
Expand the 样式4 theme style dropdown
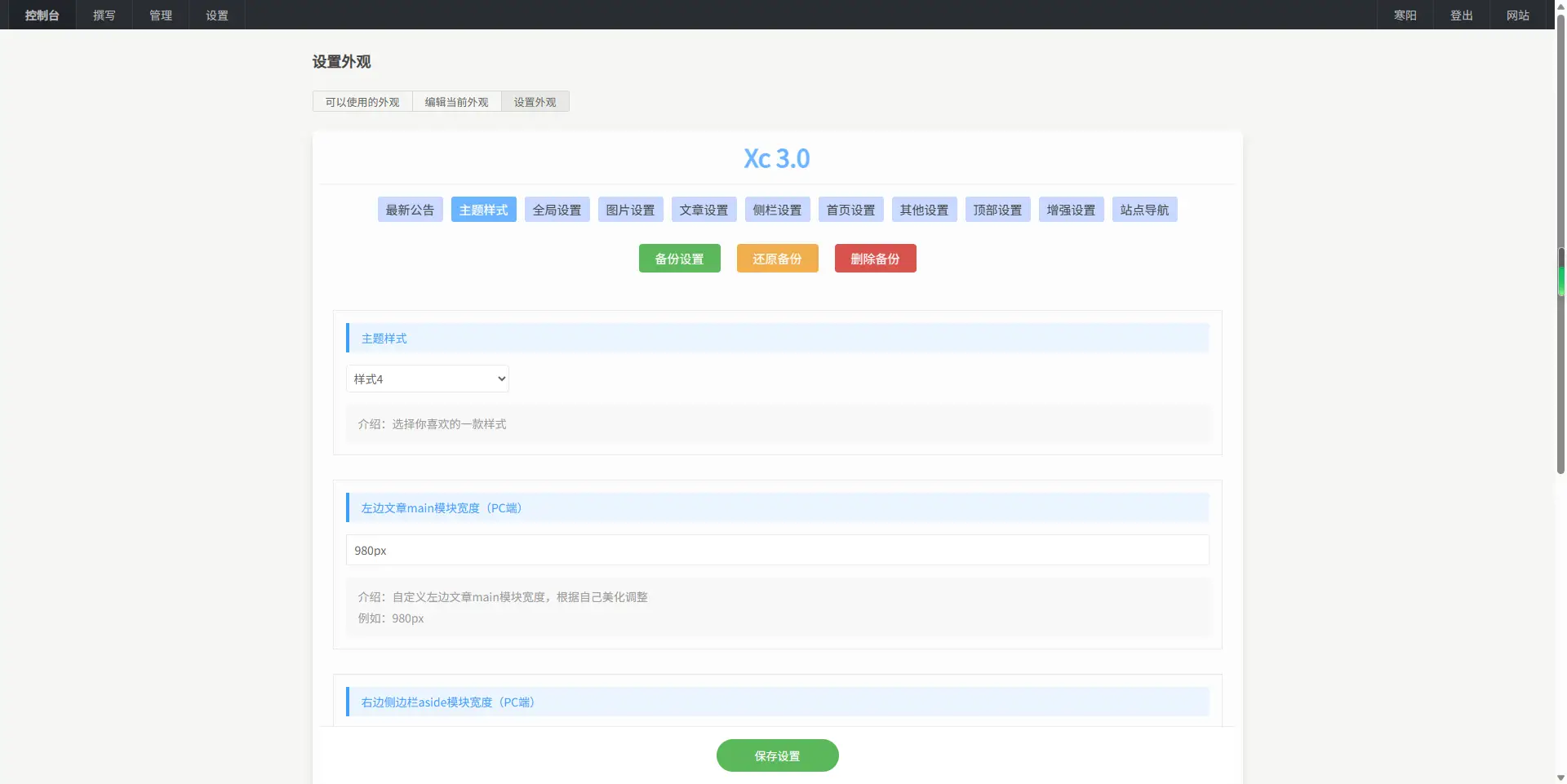click(428, 379)
